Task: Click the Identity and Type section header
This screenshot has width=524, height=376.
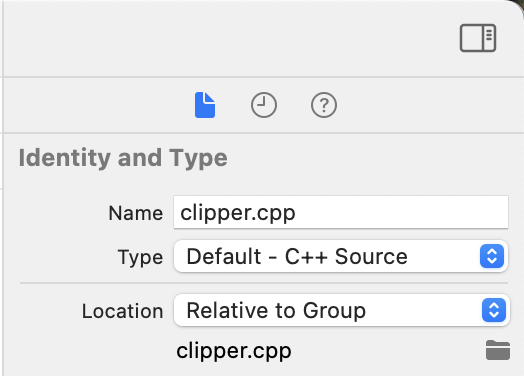Action: coord(123,158)
